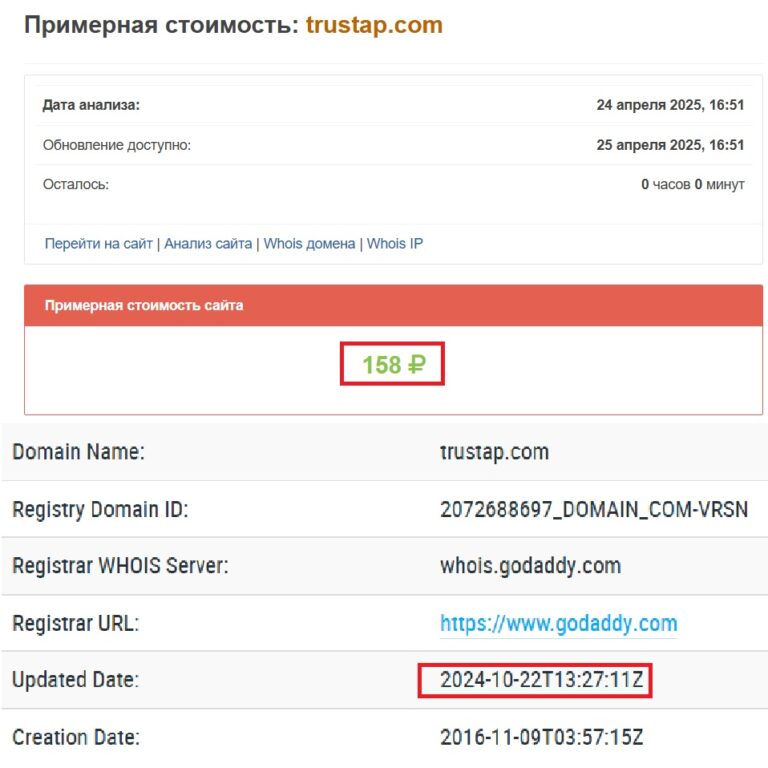This screenshot has height=768, width=768.
Task: Open the https://www.godaddy.com registrar URL
Action: [x=558, y=623]
